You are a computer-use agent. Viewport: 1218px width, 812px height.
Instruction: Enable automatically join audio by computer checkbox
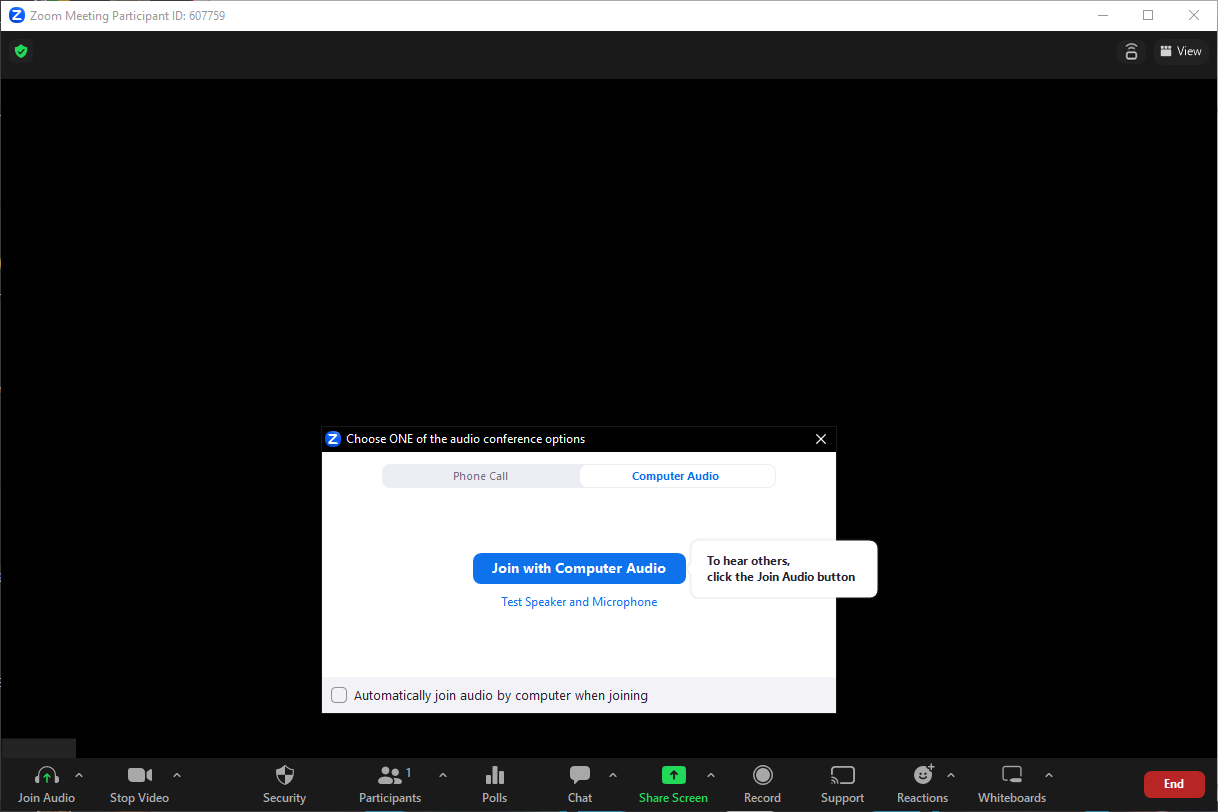coord(339,695)
